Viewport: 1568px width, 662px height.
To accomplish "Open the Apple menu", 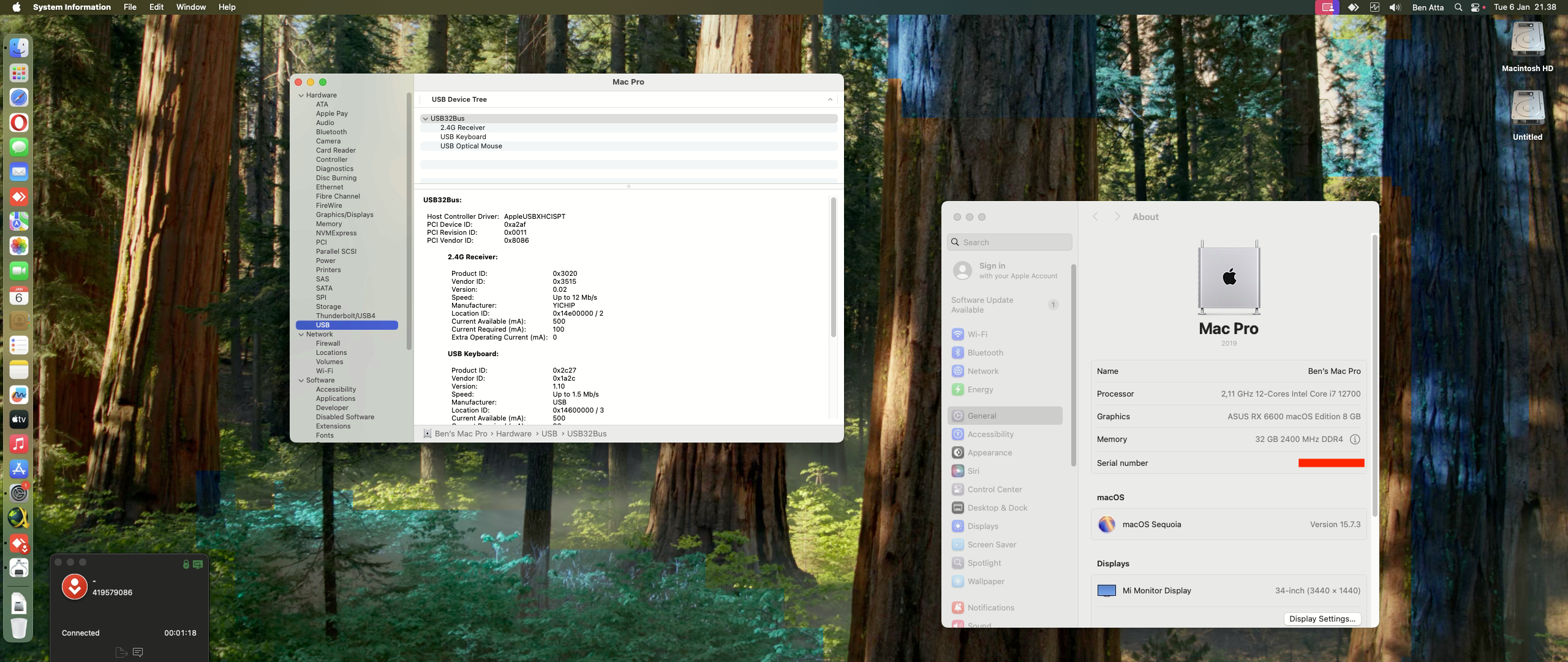I will click(17, 7).
